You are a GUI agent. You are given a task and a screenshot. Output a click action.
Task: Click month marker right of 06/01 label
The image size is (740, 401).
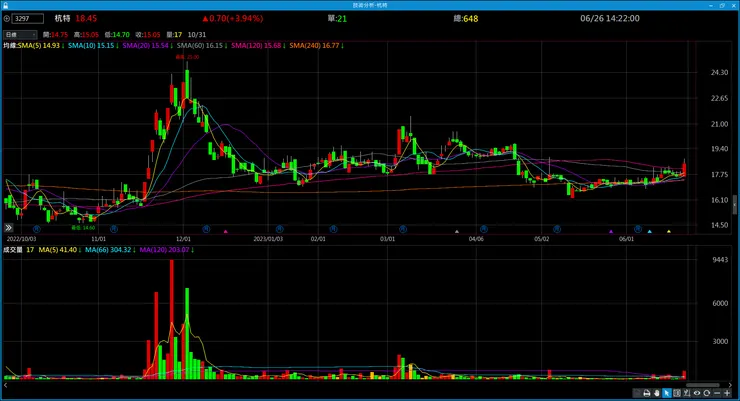pos(638,229)
